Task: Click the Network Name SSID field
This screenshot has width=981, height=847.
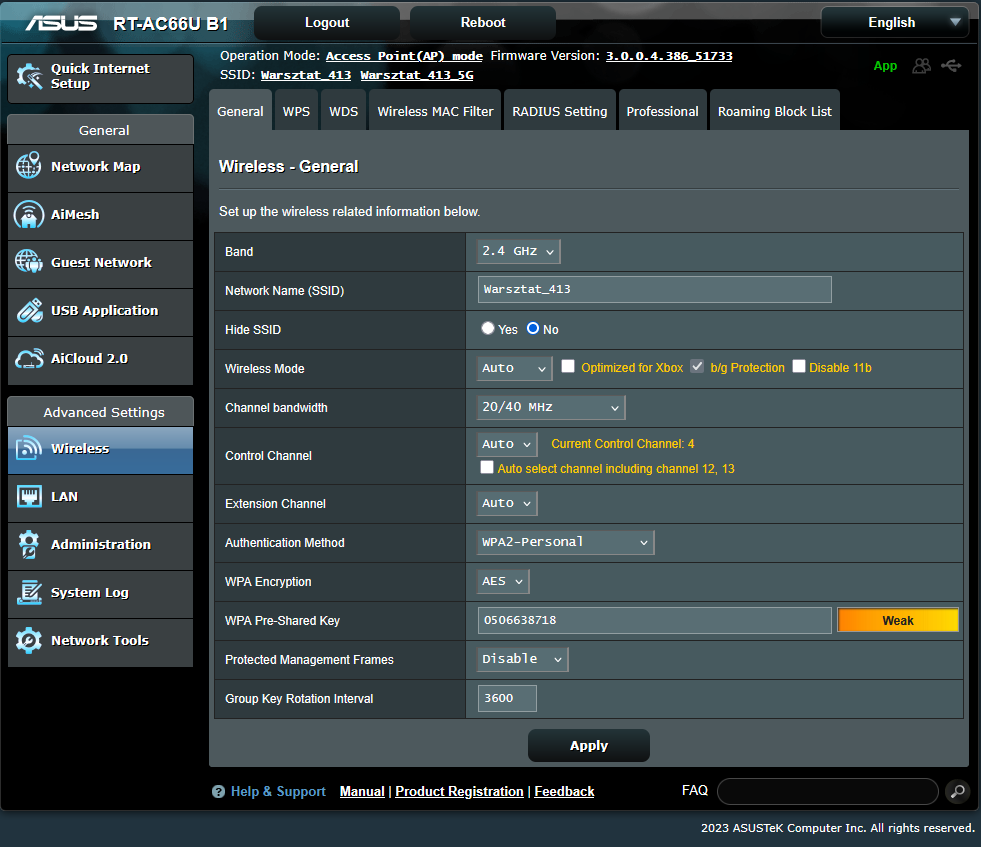Action: pos(654,290)
